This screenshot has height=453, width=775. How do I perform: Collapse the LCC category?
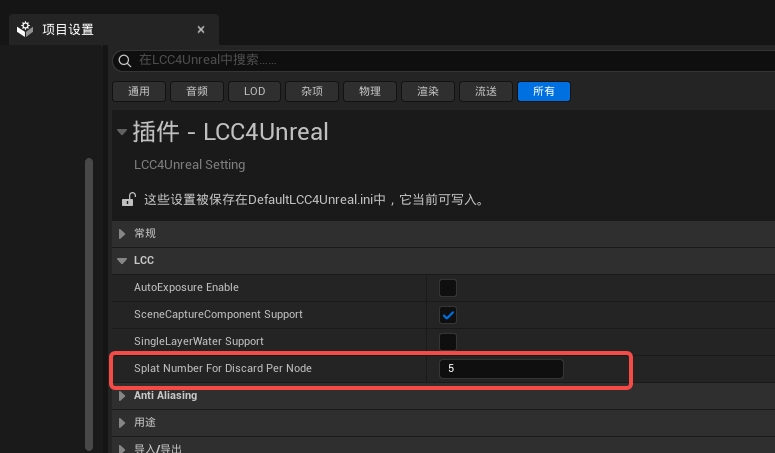[122, 260]
